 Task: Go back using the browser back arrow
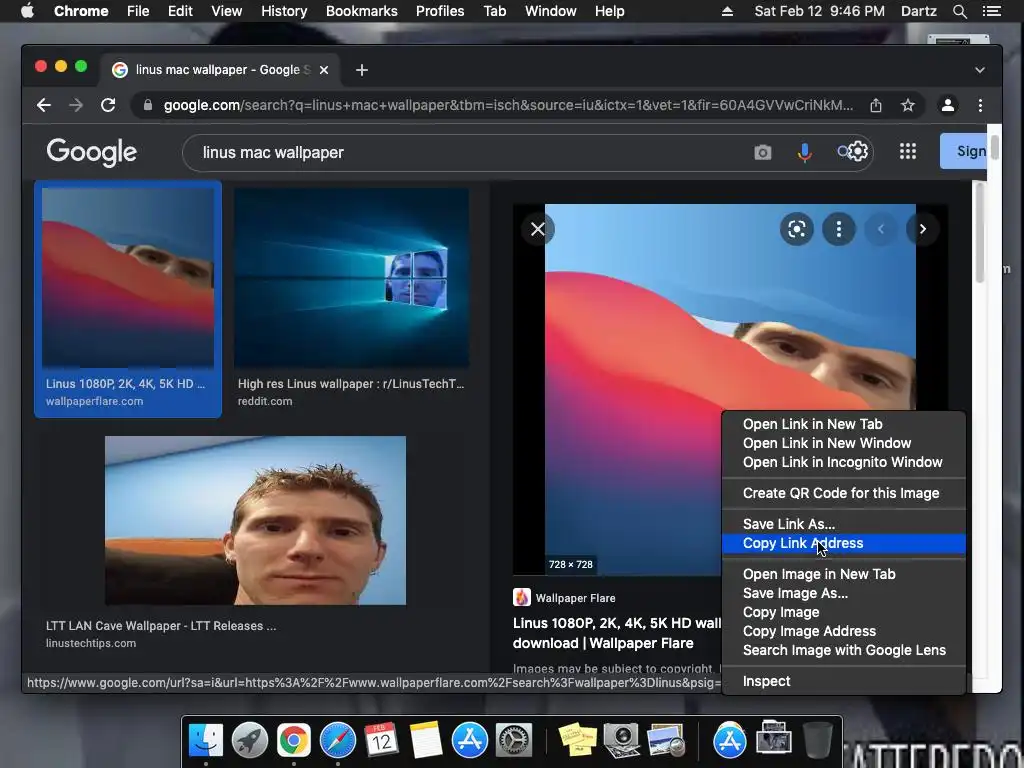(44, 105)
